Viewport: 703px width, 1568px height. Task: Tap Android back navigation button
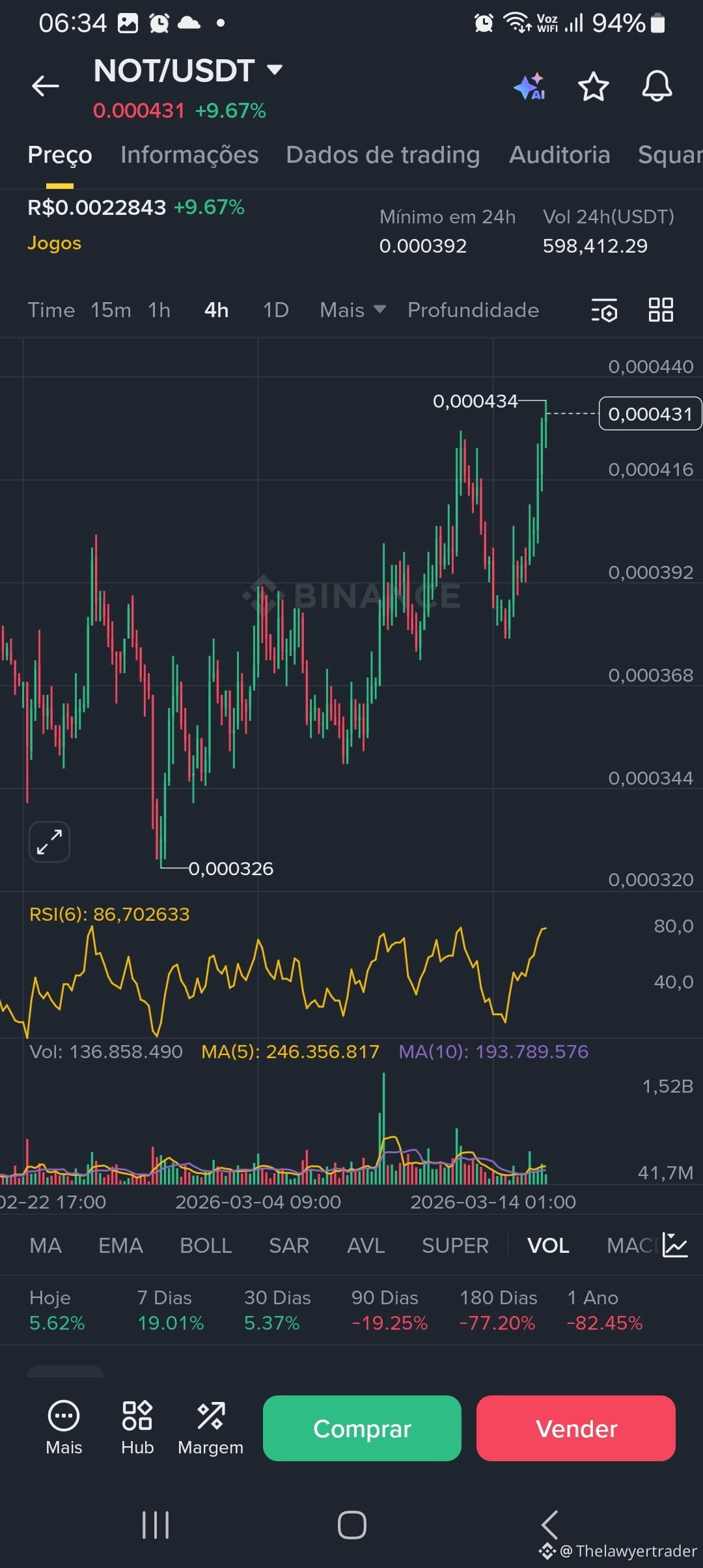tap(550, 1525)
